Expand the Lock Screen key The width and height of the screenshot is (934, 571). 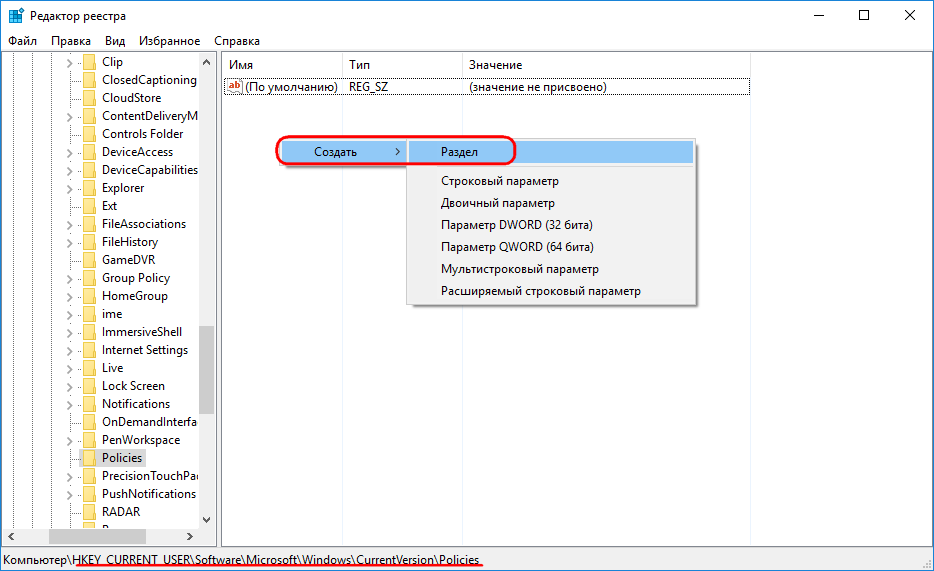[69, 386]
